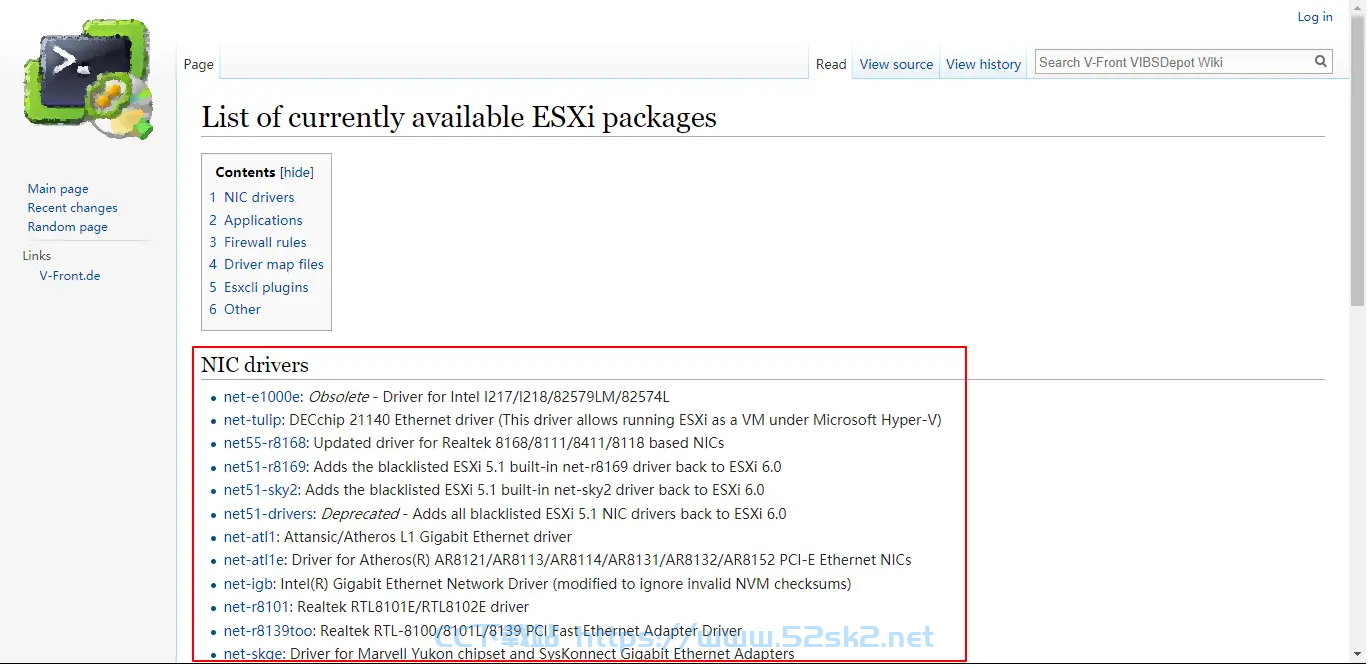Click the V-Front wiki logo

pos(88,80)
